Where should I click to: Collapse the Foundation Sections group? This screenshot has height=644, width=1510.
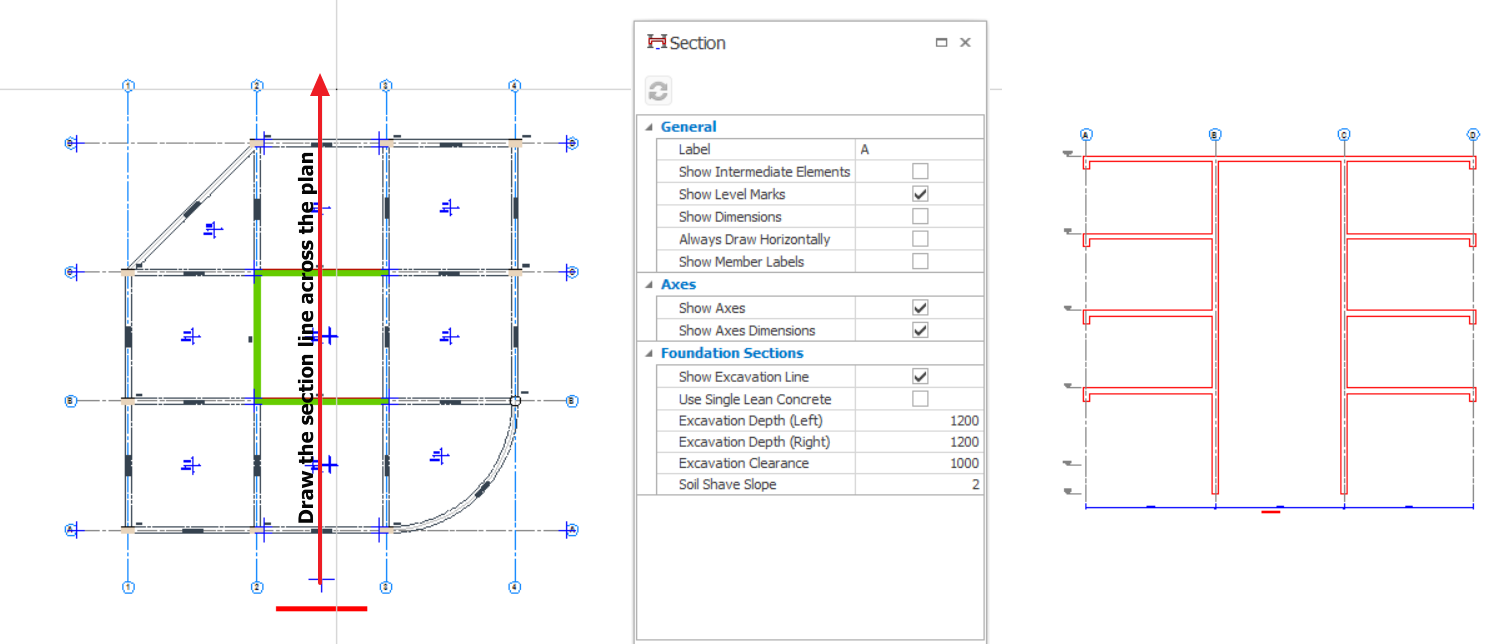(x=648, y=354)
